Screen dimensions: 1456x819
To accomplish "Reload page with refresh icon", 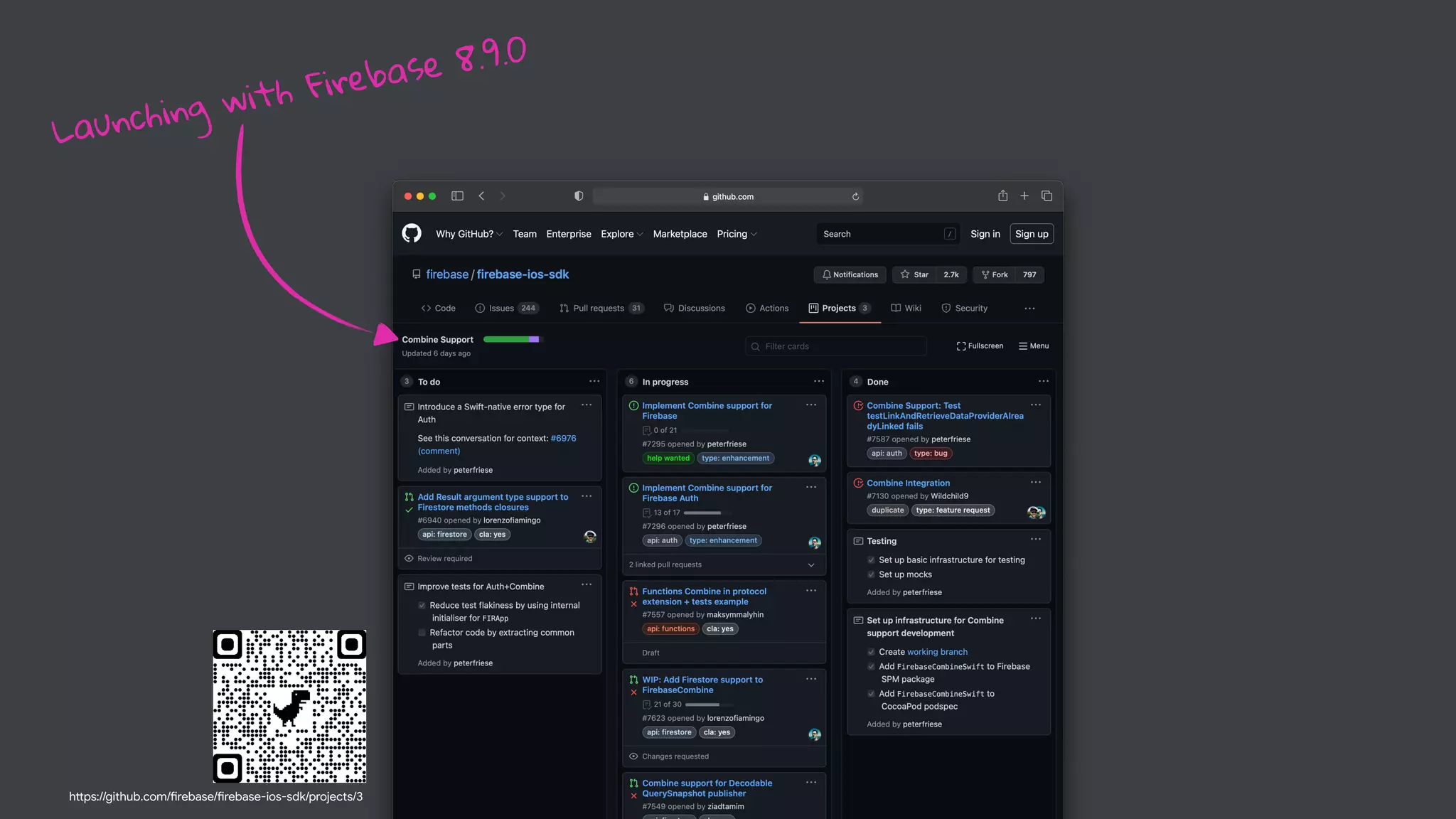I will pos(855,197).
